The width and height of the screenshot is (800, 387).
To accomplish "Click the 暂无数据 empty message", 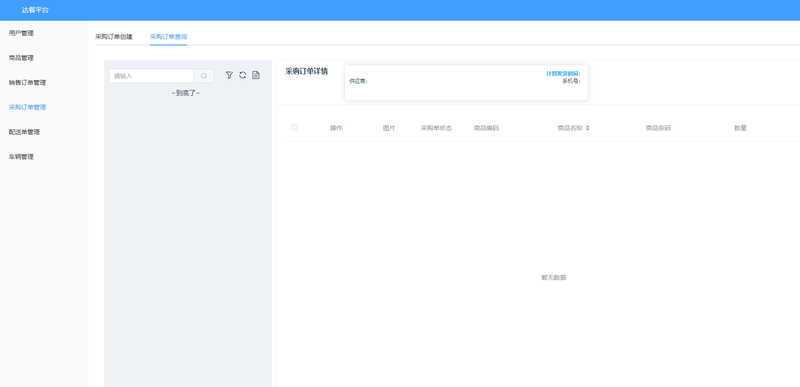I will point(554,277).
